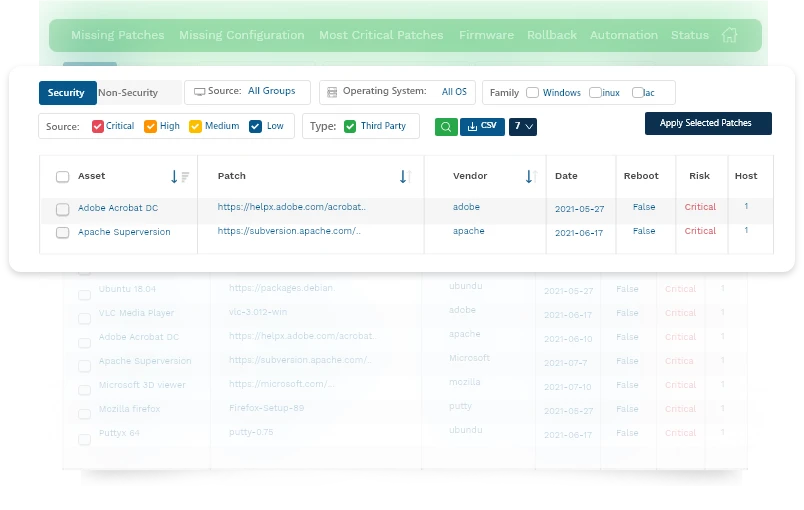Uncheck the High severity checkbox
The height and width of the screenshot is (510, 804).
[150, 127]
